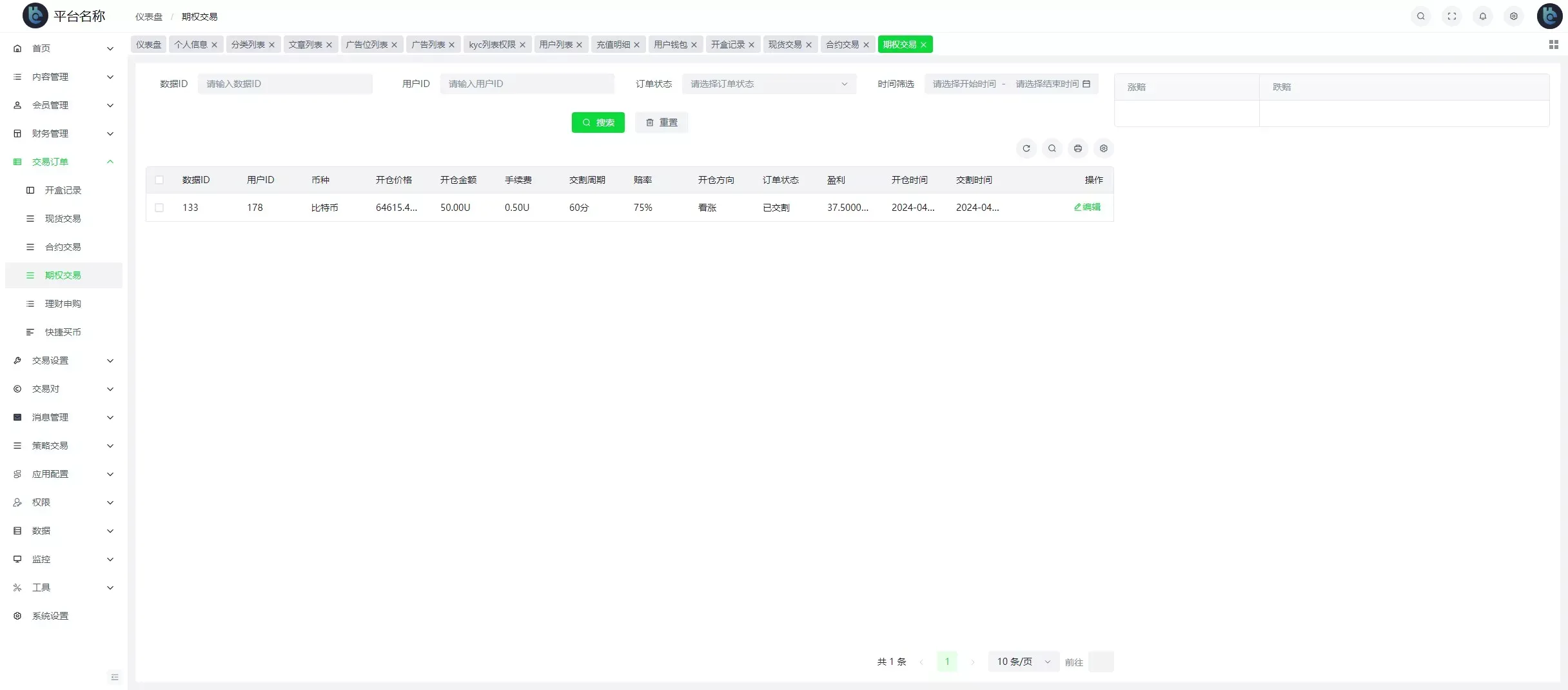Screen dimensions: 1568x690
Task: Select page 1 in pagination
Action: (946, 662)
